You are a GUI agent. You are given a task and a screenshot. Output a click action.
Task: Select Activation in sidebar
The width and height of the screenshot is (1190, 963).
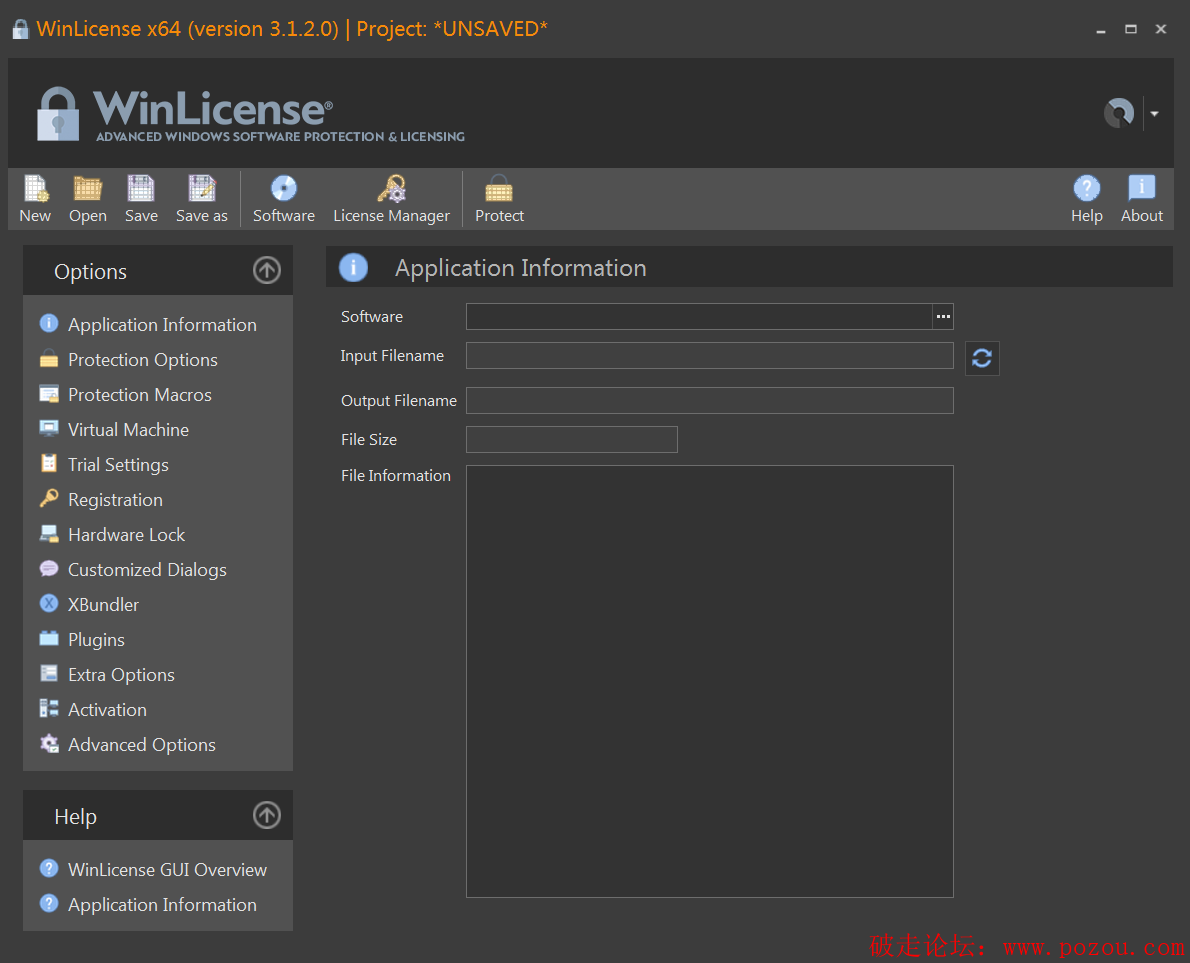point(107,710)
